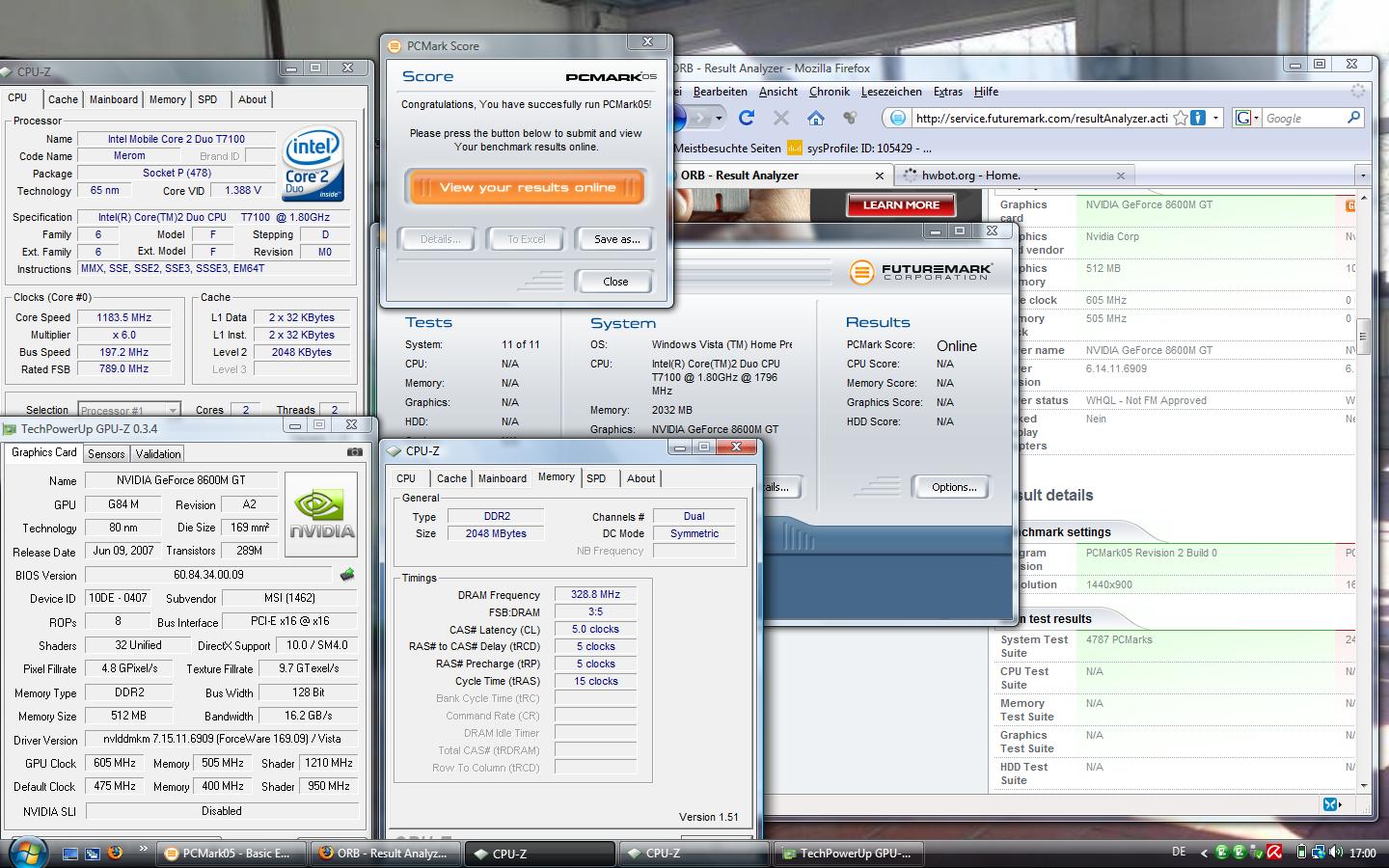The width and height of the screenshot is (1389, 868).
Task: Click the LEARN MORE banner button
Action: coord(901,204)
